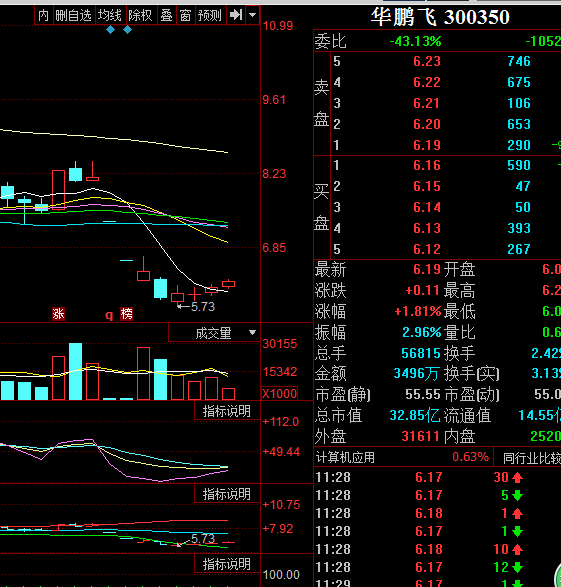Select sell level 1 price 6.19
Image resolution: width=561 pixels, height=587 pixels.
427,145
